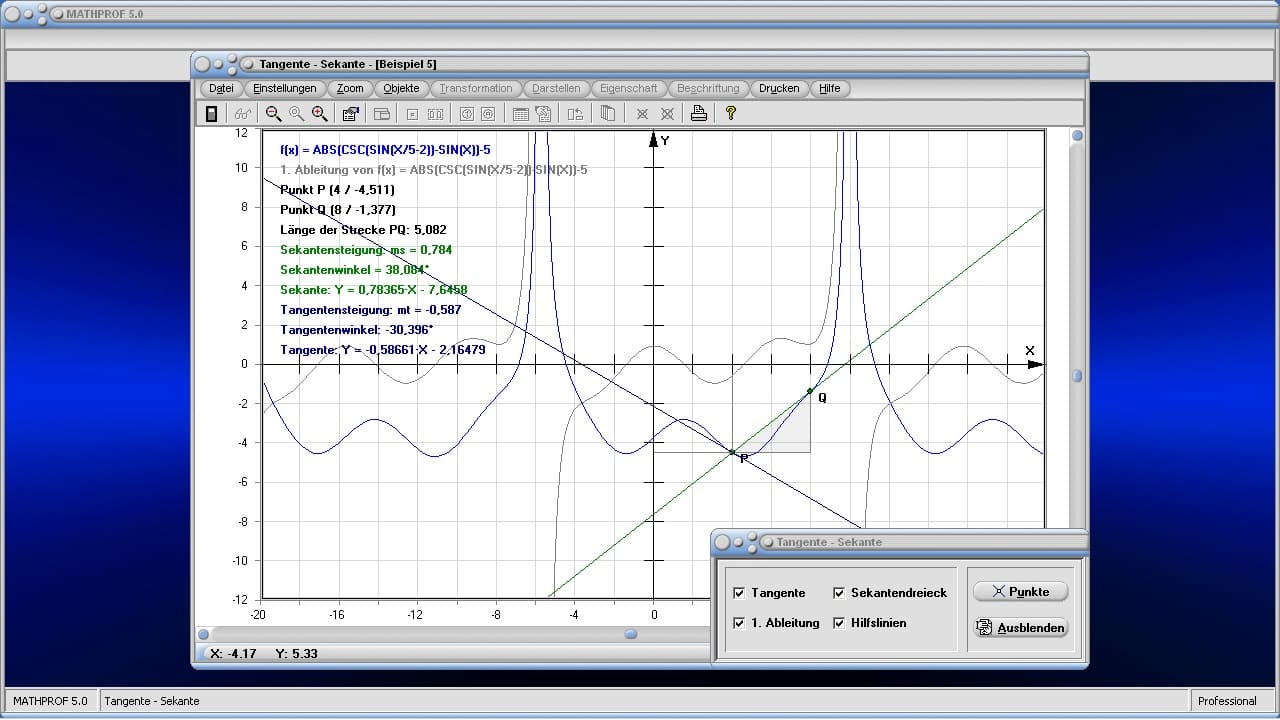Open the Einstellungen menu
Image resolution: width=1280 pixels, height=720 pixels.
coord(285,88)
